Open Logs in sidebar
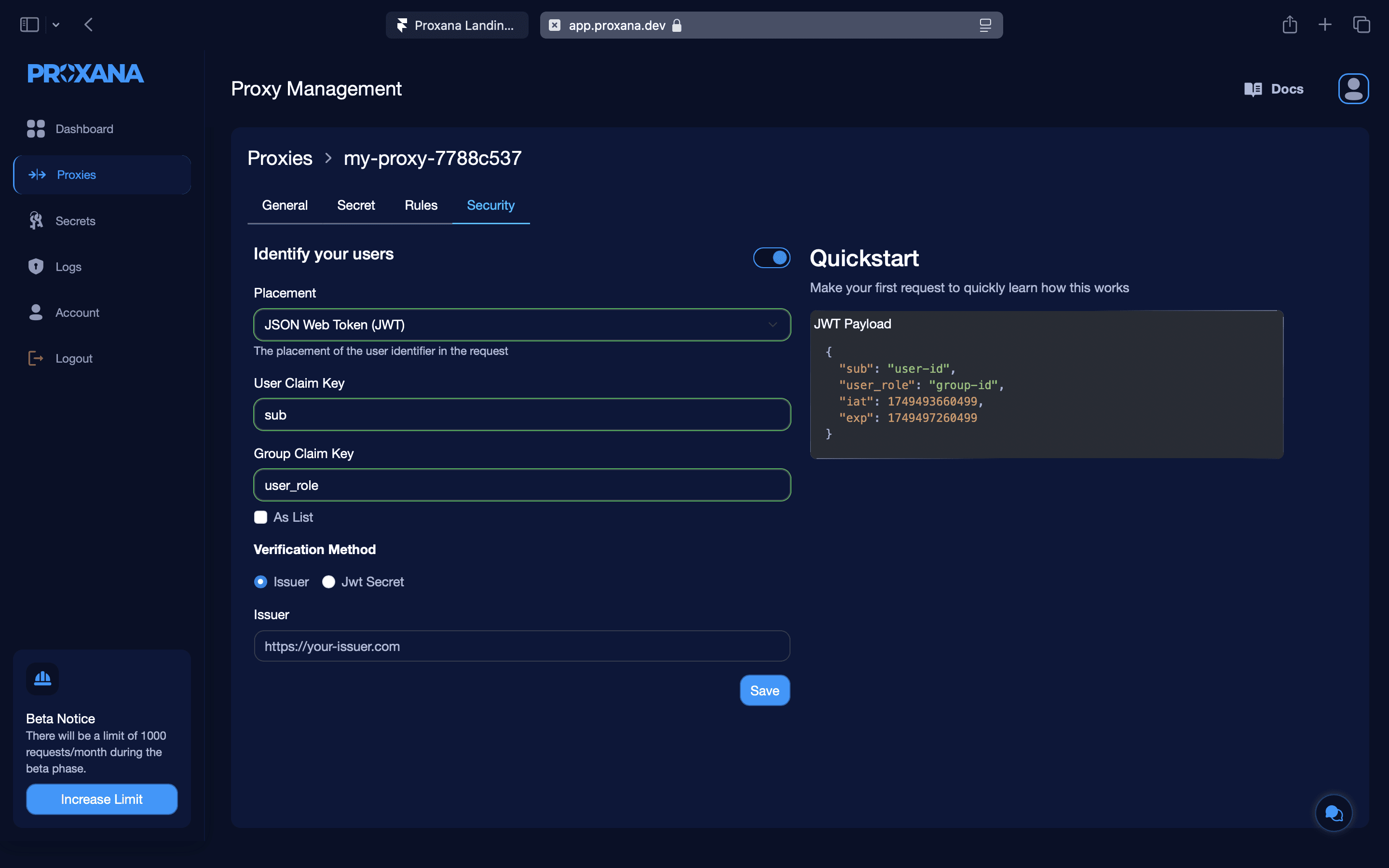This screenshot has height=868, width=1389. coord(102,266)
